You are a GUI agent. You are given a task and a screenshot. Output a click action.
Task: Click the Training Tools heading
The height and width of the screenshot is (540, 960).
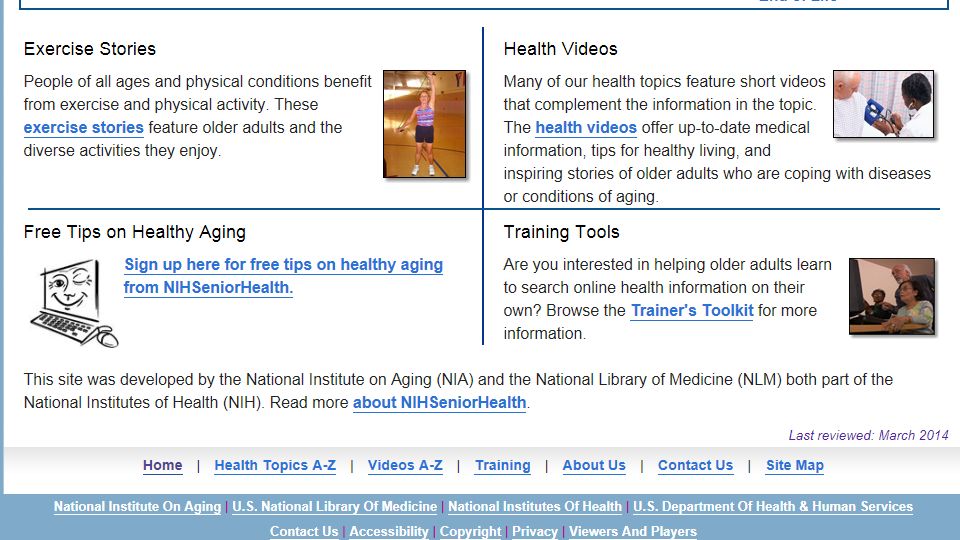coord(561,232)
